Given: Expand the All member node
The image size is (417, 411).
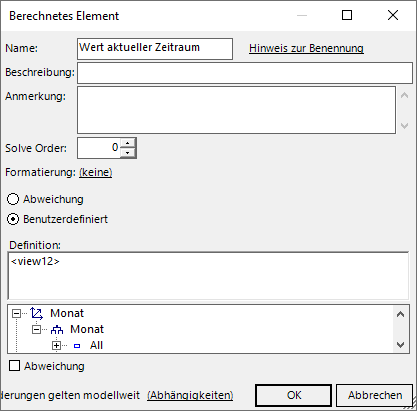Looking at the screenshot, I should (x=56, y=346).
